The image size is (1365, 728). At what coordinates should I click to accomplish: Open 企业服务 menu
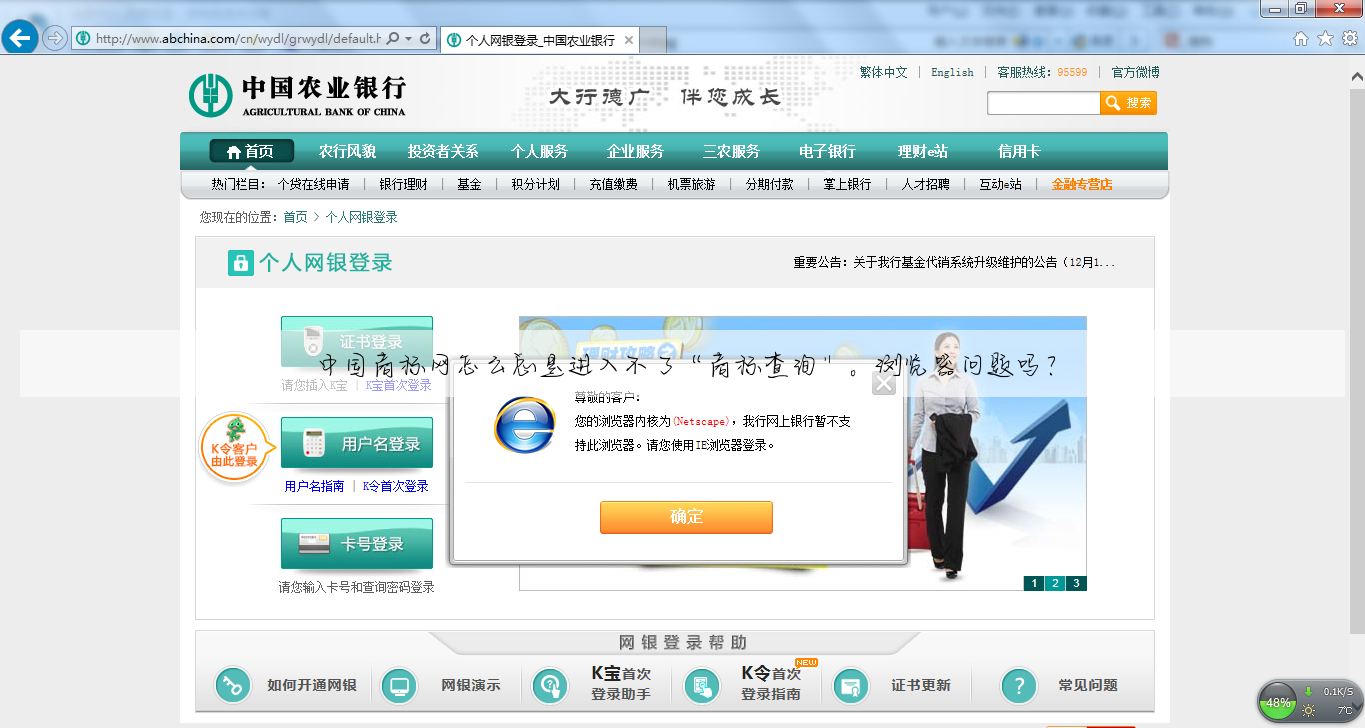(x=635, y=151)
